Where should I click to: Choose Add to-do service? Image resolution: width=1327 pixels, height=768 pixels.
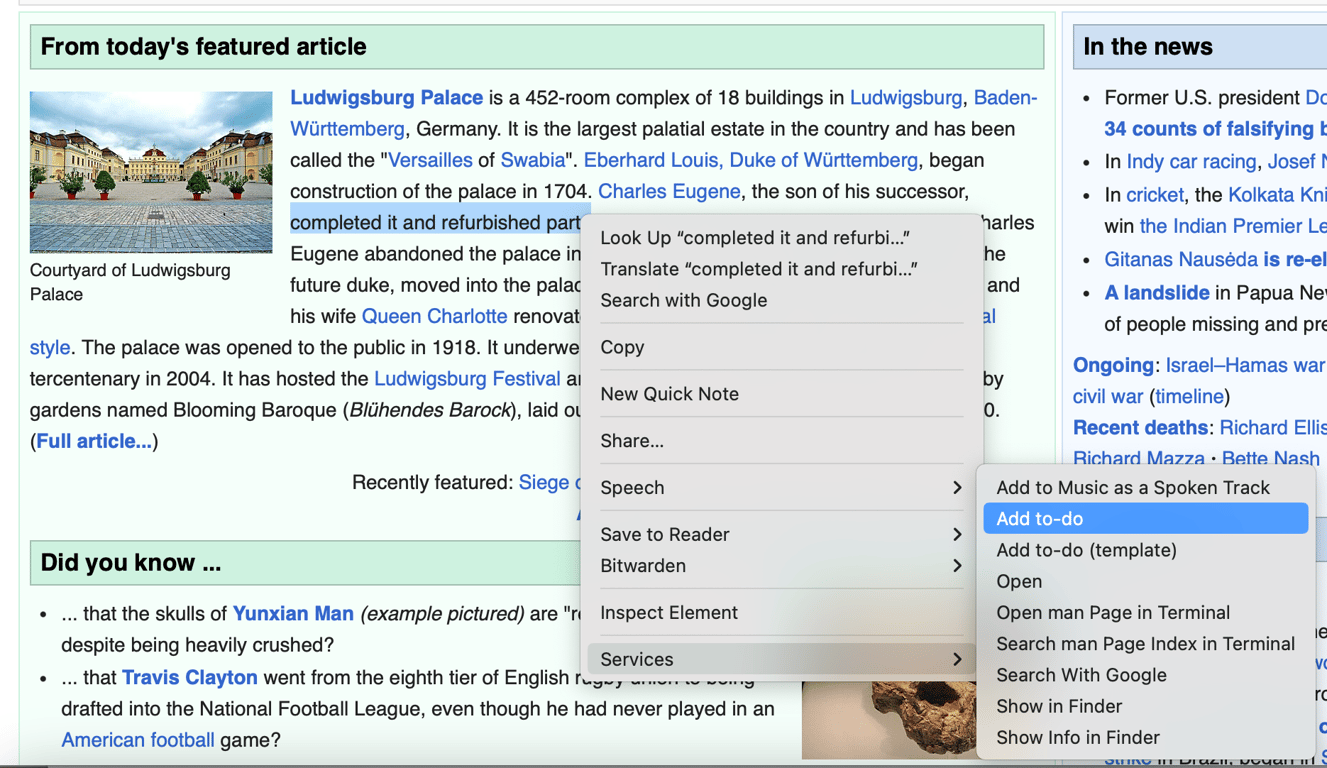pos(1146,519)
